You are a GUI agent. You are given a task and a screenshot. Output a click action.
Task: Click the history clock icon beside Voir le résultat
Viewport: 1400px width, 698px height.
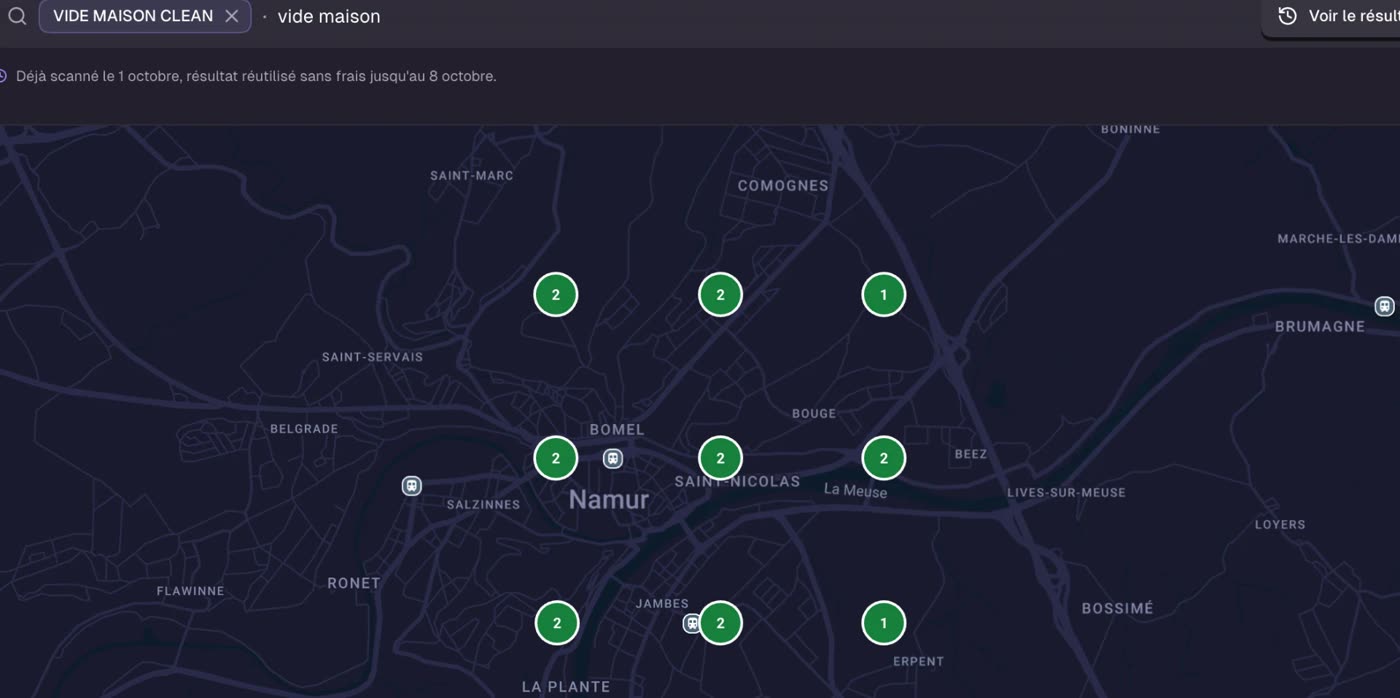click(1288, 16)
